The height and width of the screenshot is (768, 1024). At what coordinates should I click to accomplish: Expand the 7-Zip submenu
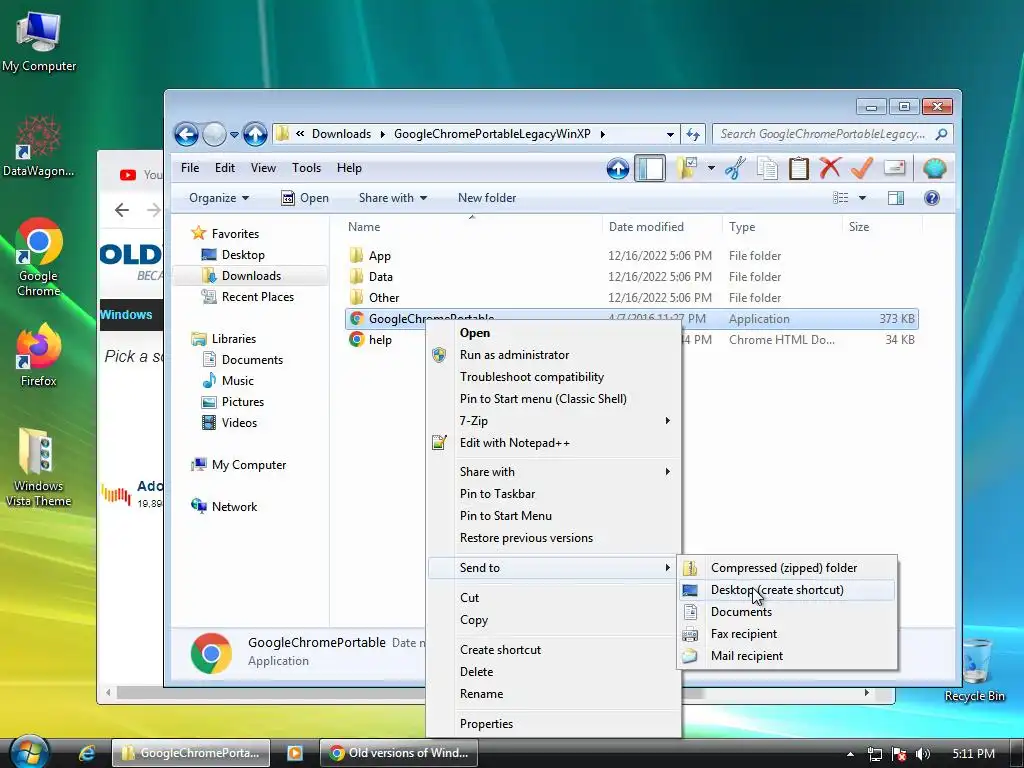[x=554, y=421]
